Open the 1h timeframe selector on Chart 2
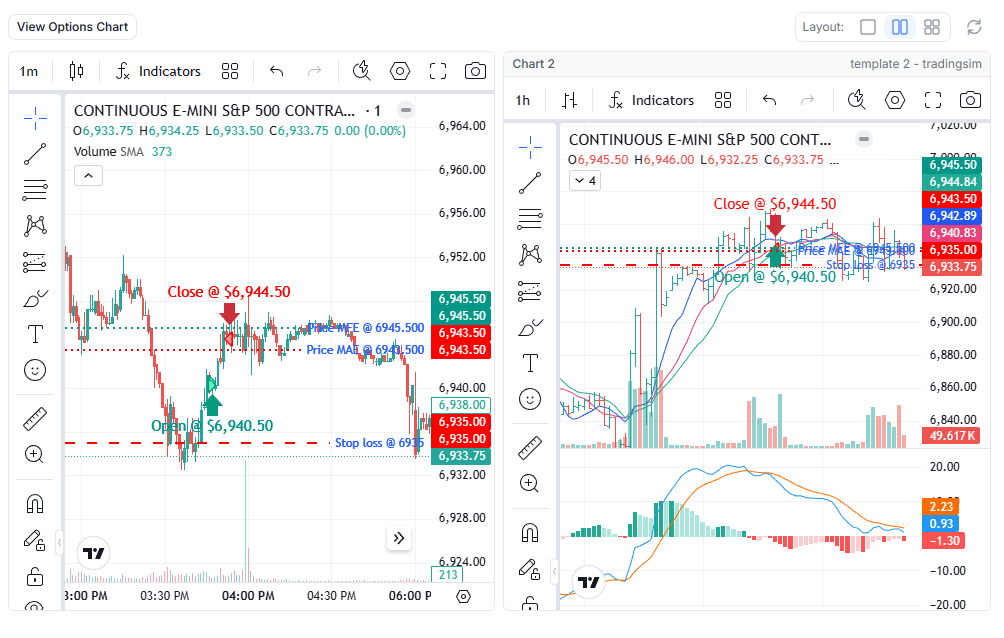The height and width of the screenshot is (638, 1004). pos(523,101)
